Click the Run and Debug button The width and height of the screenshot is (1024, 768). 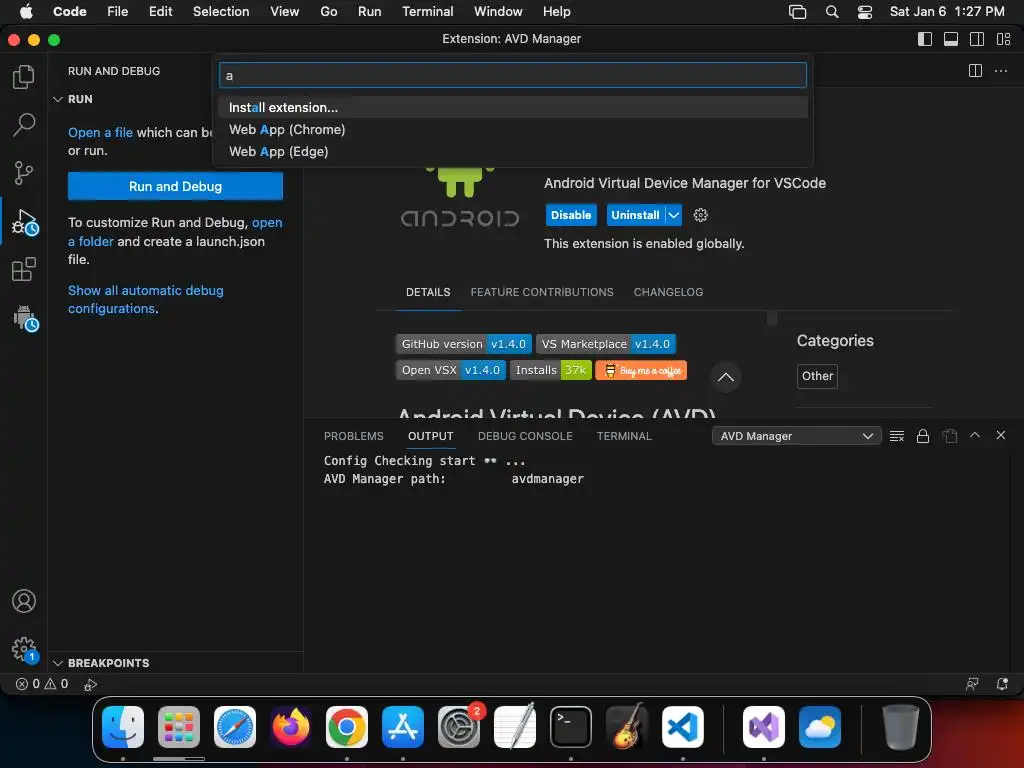tap(175, 186)
